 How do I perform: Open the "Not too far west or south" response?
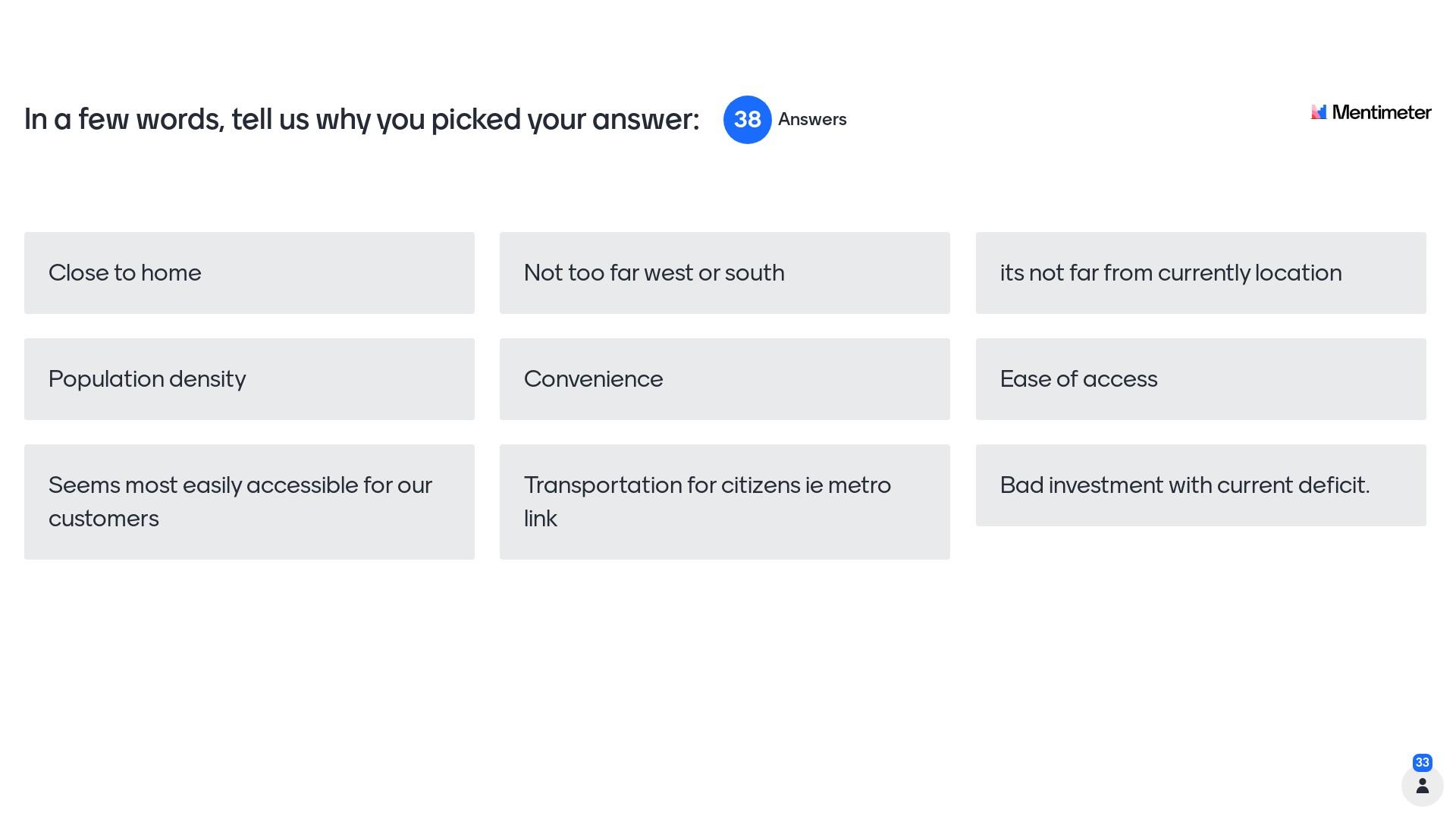point(724,273)
